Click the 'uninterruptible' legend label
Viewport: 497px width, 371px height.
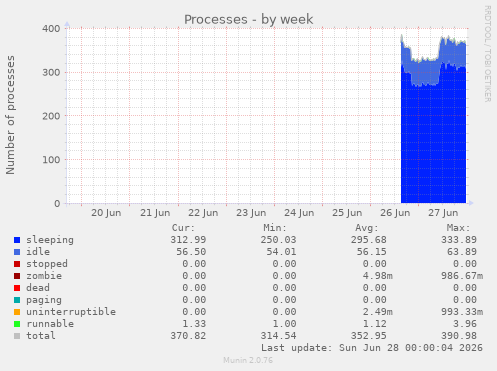click(x=71, y=312)
